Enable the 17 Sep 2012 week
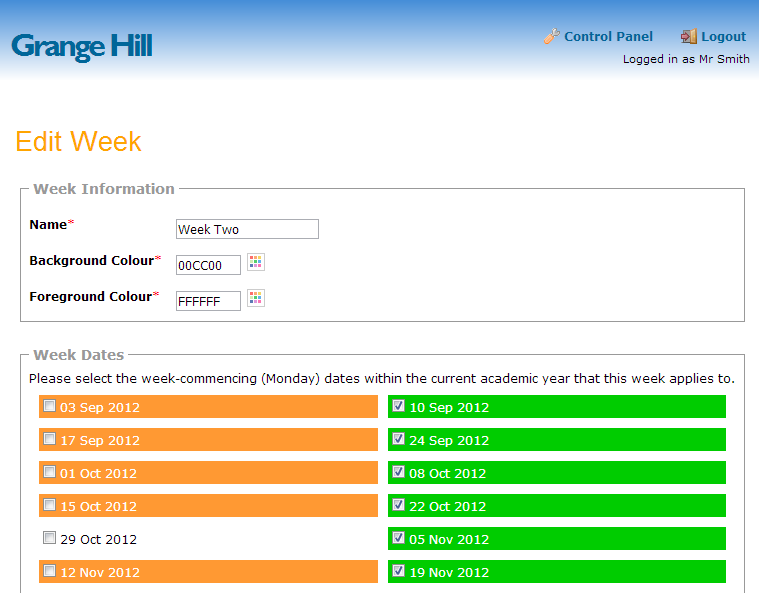This screenshot has height=593, width=759. click(50, 439)
